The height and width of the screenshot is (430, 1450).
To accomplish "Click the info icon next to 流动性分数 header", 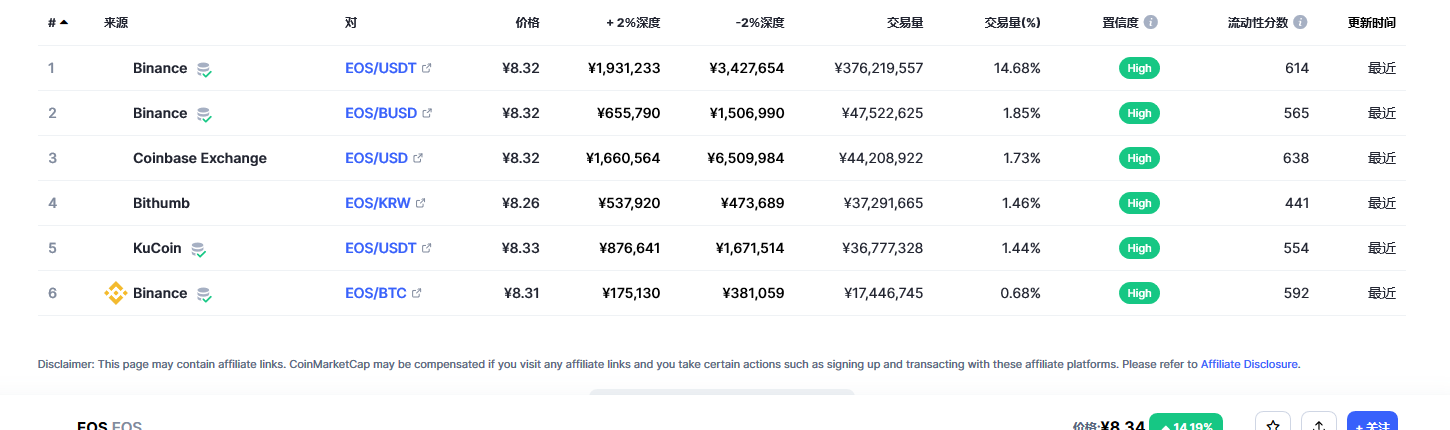I will coord(1299,22).
